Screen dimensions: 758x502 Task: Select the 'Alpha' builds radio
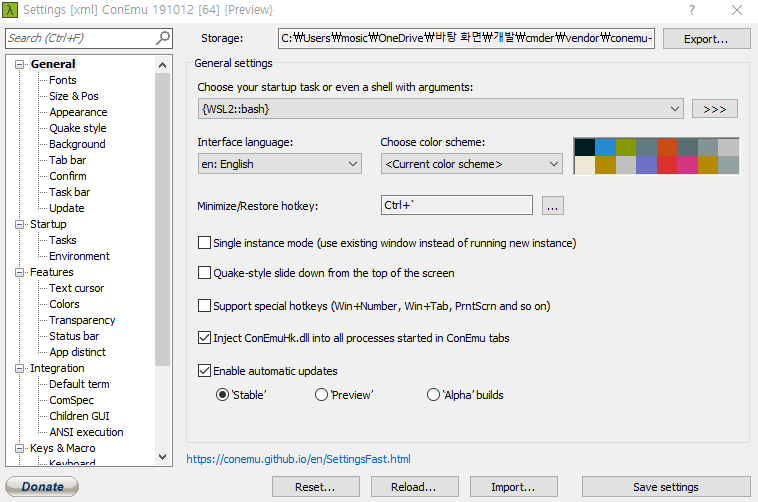pyautogui.click(x=433, y=395)
